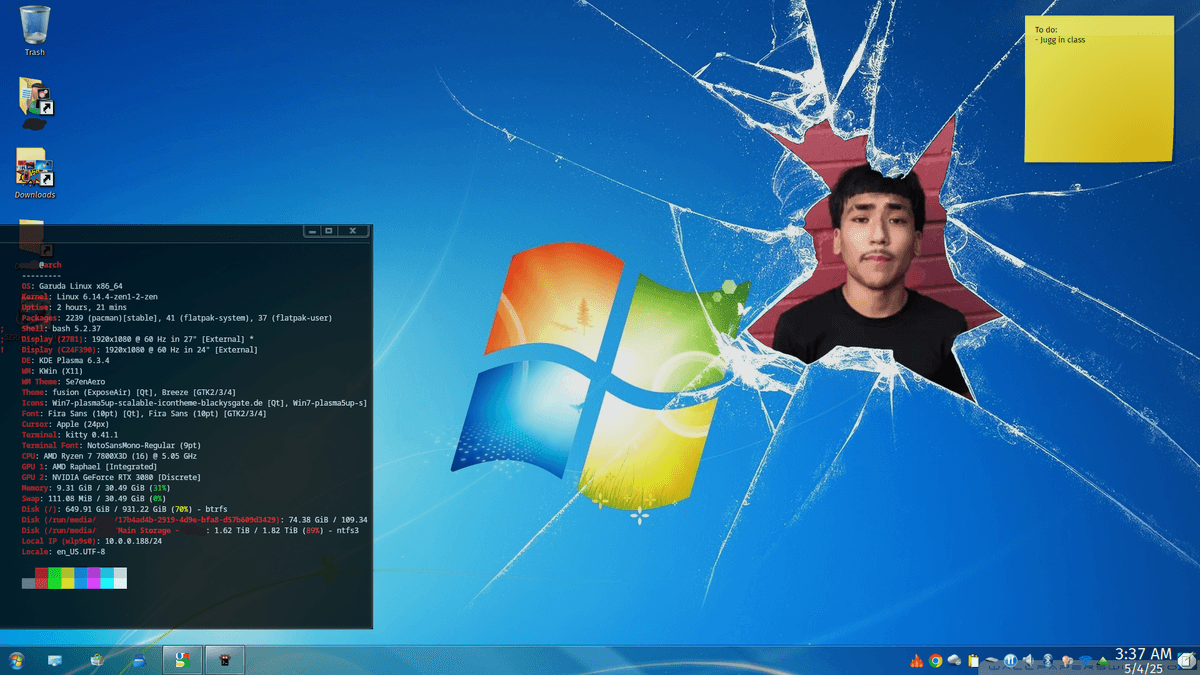The width and height of the screenshot is (1200, 675).
Task: Expand hidden tray icons with green arrow
Action: [x=1102, y=660]
